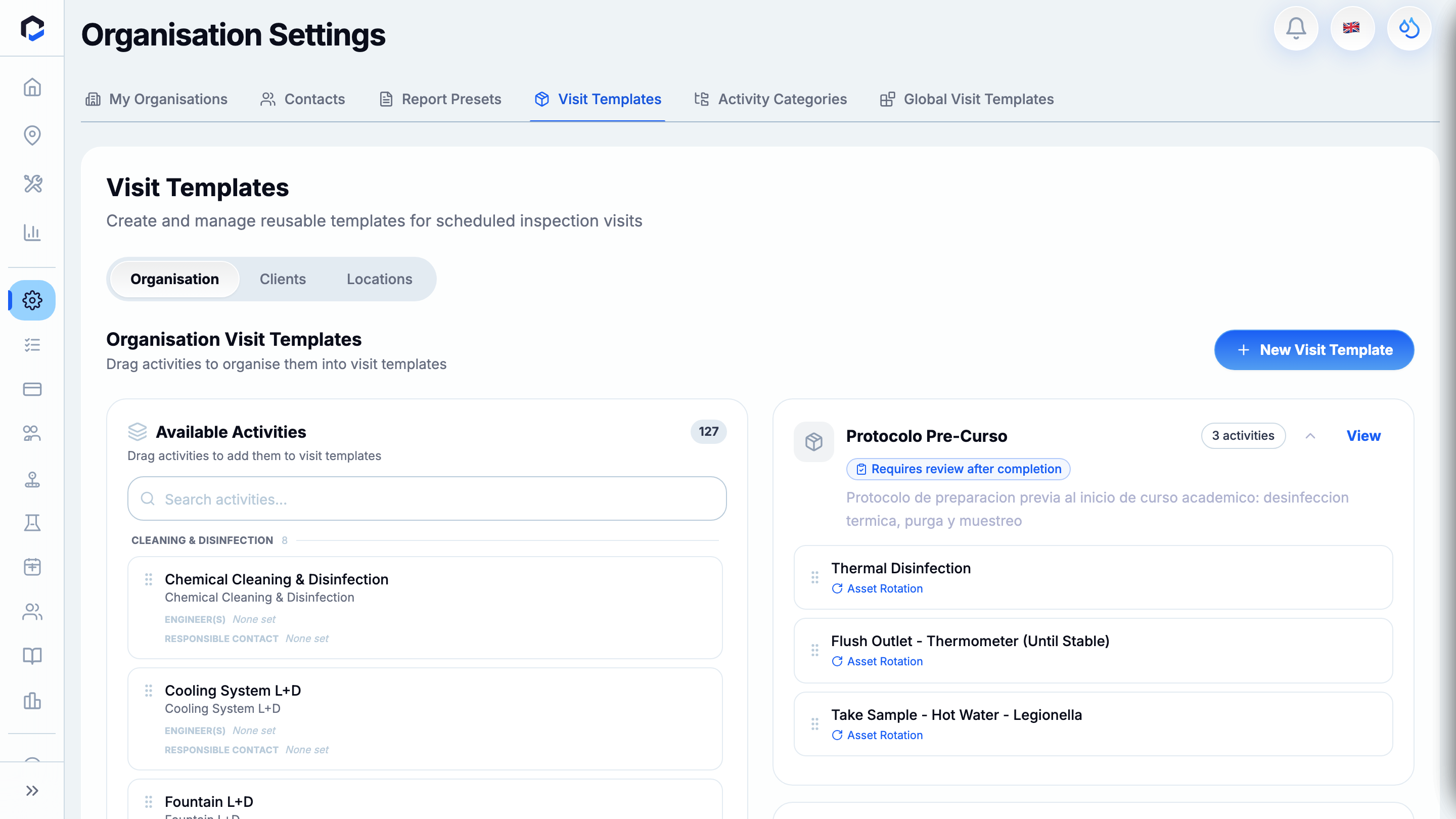This screenshot has height=819, width=1456.
Task: Open the tools wrench sidebar icon
Action: point(32,184)
